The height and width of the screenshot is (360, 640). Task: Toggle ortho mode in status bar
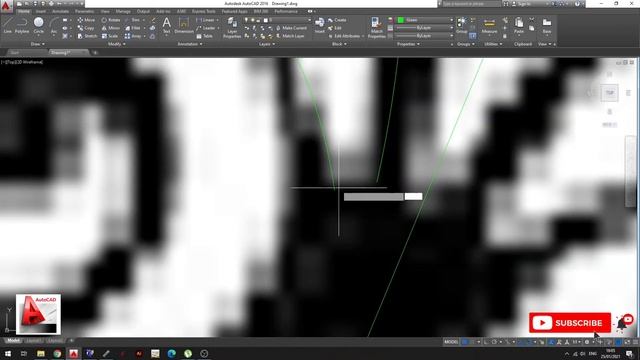coord(486,342)
